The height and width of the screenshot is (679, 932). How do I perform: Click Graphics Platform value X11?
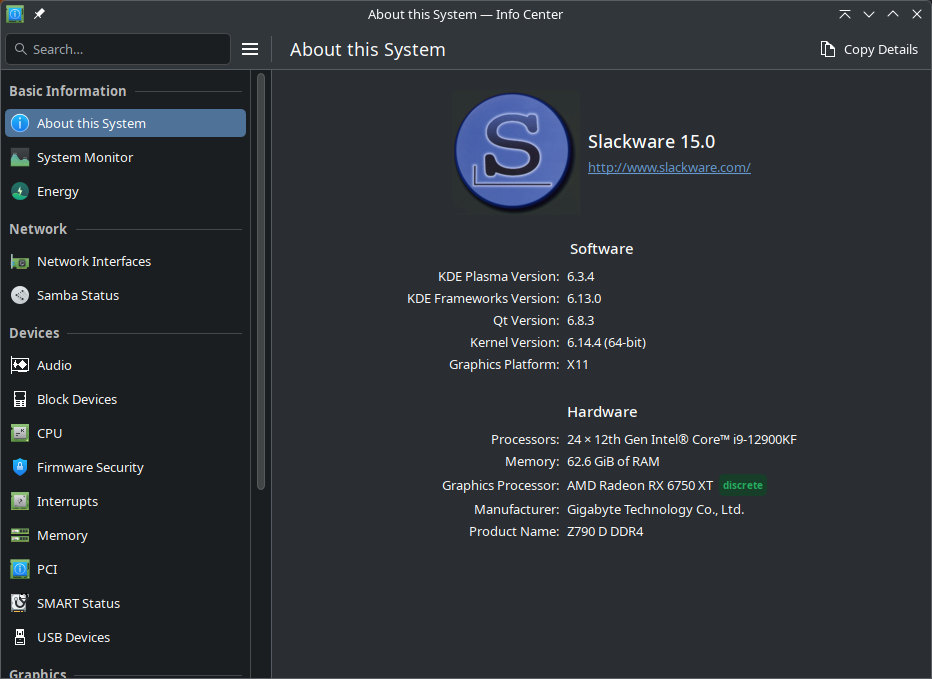578,364
